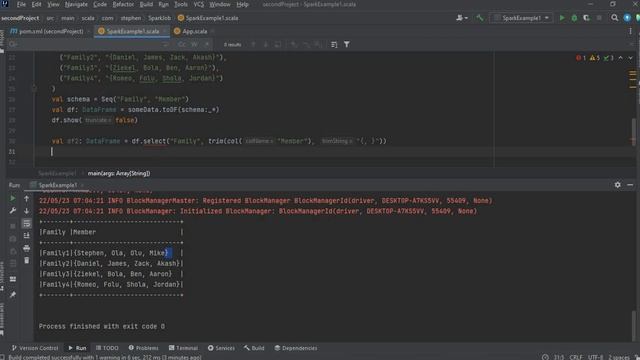640x360 pixels.
Task: Open Build tool window
Action: click(254, 348)
